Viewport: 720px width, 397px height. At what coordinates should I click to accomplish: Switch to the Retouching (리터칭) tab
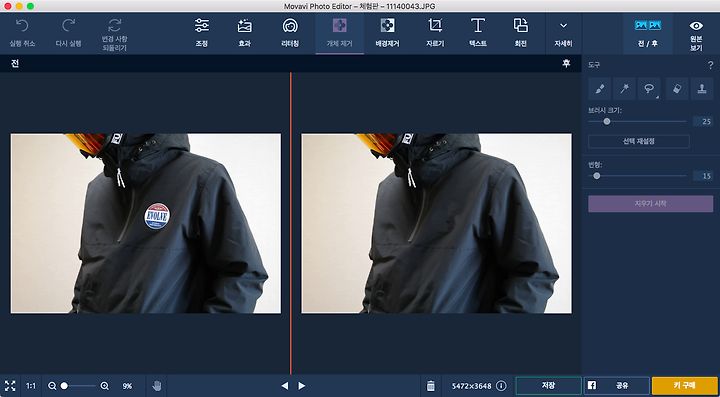coord(290,32)
